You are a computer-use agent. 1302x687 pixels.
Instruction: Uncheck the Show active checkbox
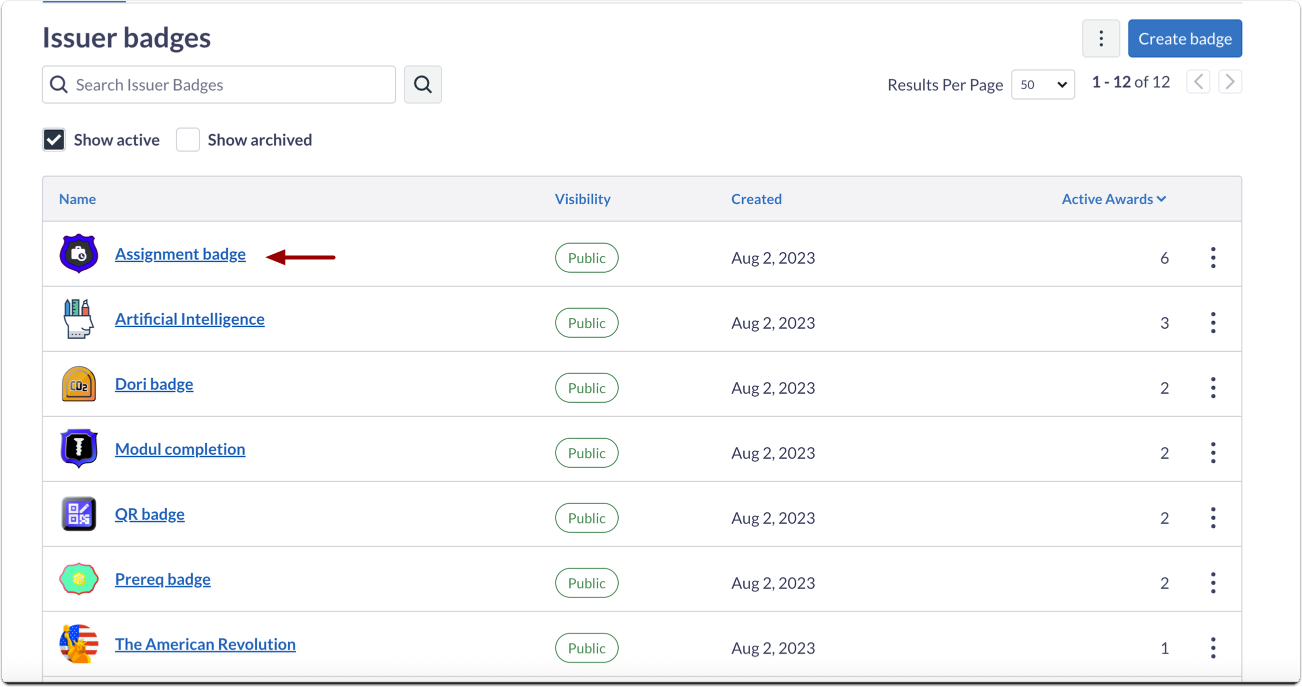click(54, 140)
